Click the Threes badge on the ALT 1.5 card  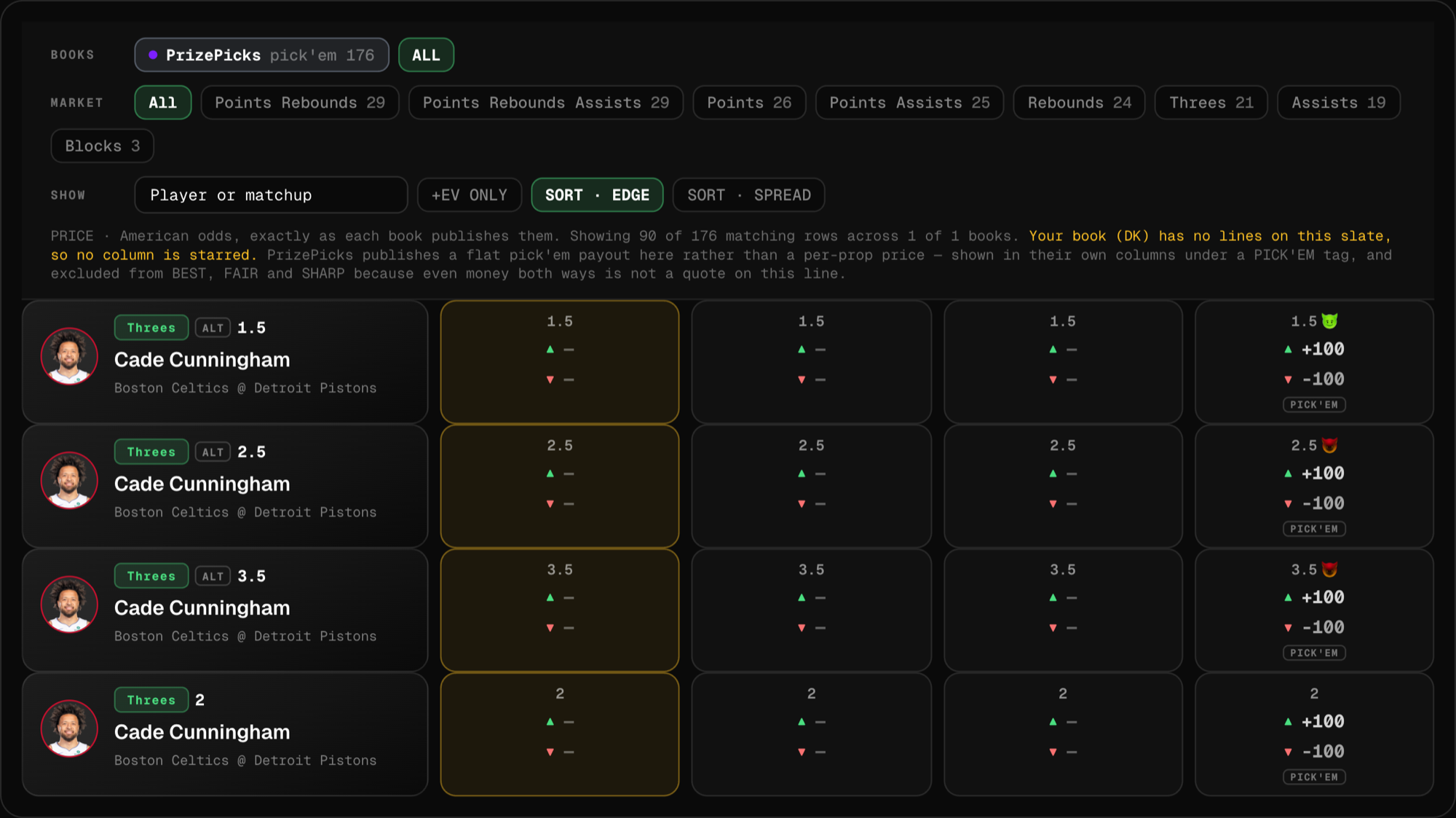click(151, 328)
